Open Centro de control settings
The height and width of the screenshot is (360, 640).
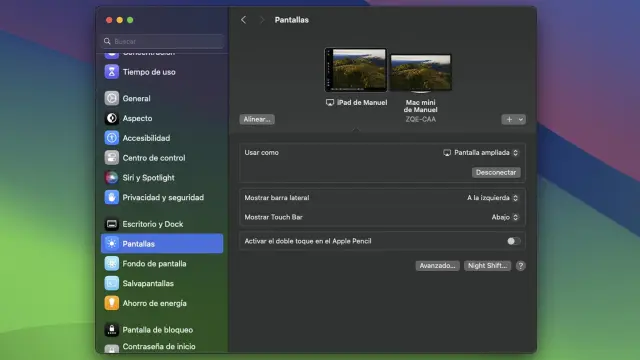[x=162, y=158]
